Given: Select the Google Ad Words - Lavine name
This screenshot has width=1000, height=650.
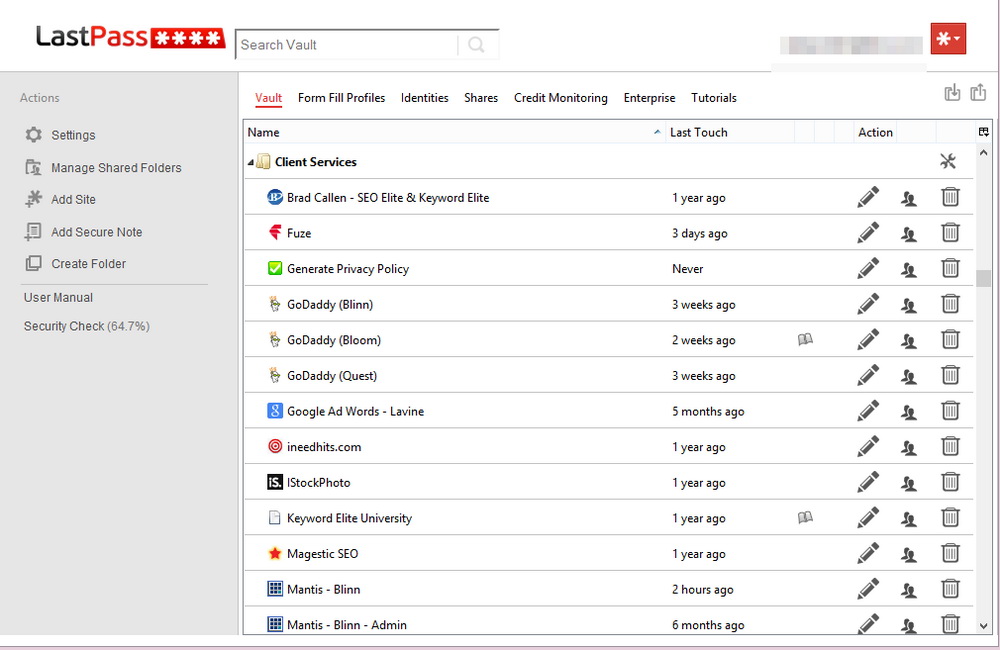Looking at the screenshot, I should tap(355, 411).
